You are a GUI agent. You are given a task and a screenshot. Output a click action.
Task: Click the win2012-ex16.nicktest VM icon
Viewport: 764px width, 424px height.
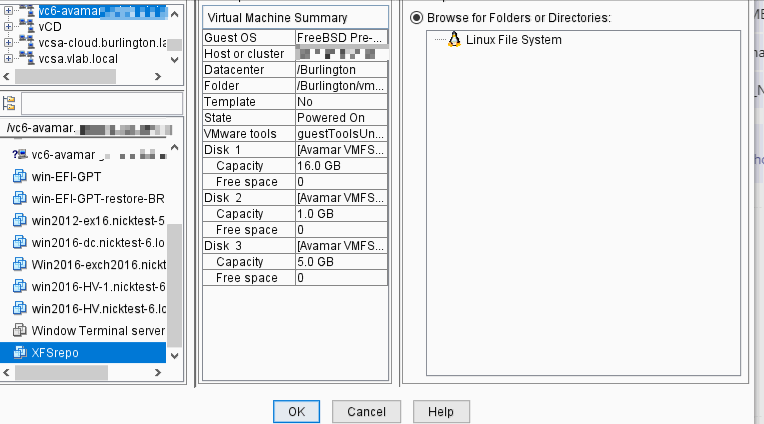(19, 220)
